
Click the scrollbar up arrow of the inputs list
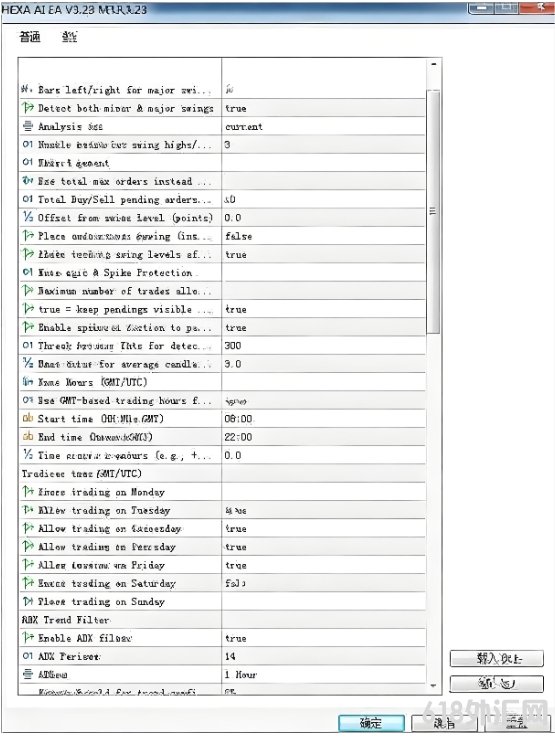(x=433, y=64)
